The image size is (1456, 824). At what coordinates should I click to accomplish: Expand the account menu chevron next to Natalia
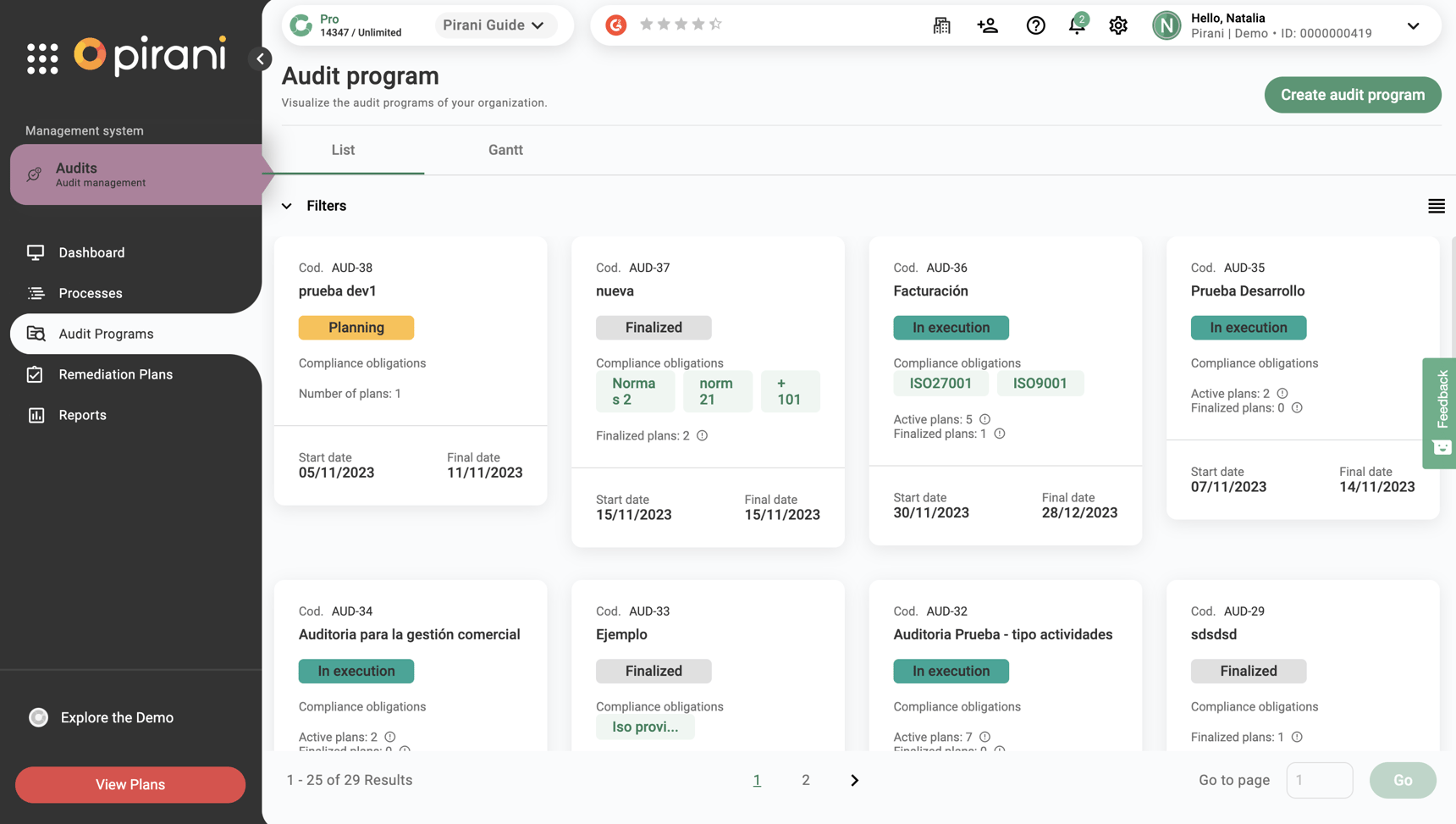[1413, 26]
